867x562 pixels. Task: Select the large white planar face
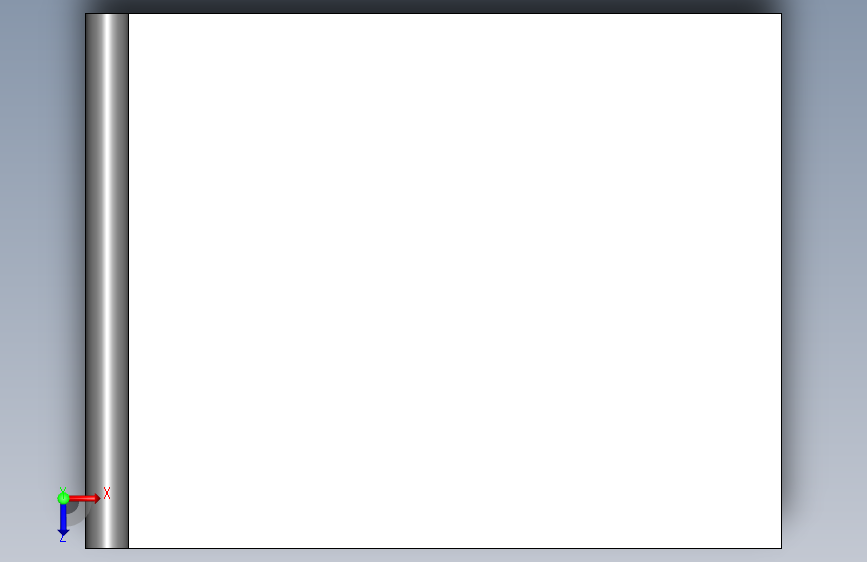[455, 281]
